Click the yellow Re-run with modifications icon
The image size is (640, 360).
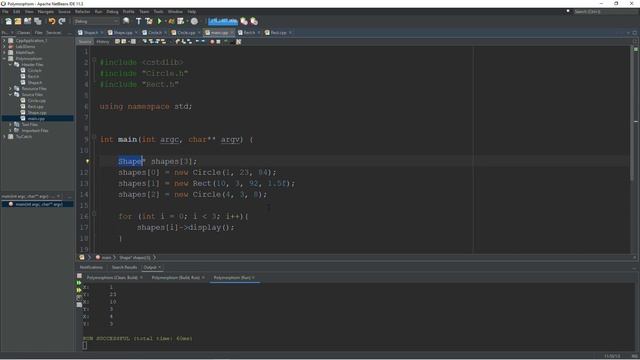coord(79,290)
